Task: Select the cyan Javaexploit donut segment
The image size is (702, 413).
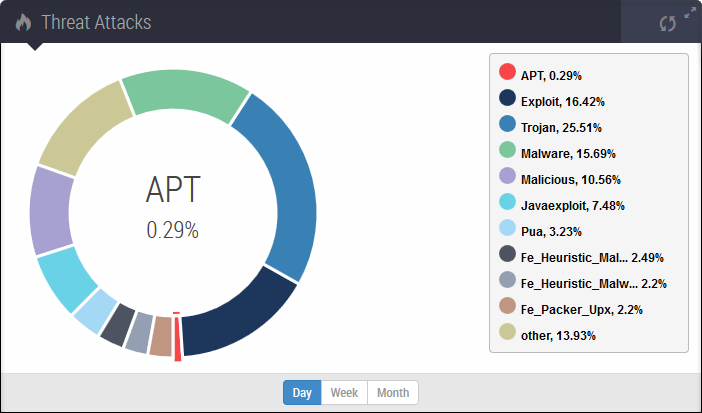Action: 64,281
